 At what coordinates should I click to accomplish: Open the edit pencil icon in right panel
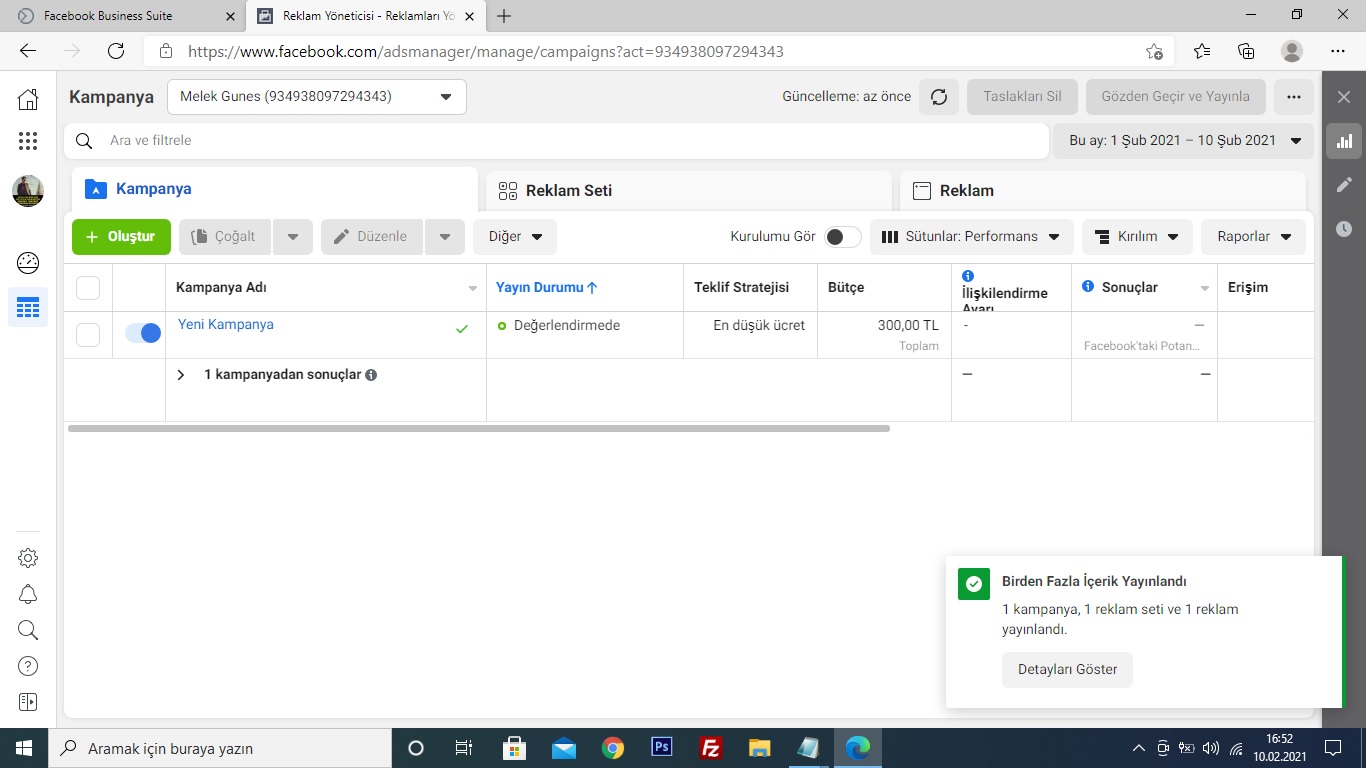coord(1344,185)
